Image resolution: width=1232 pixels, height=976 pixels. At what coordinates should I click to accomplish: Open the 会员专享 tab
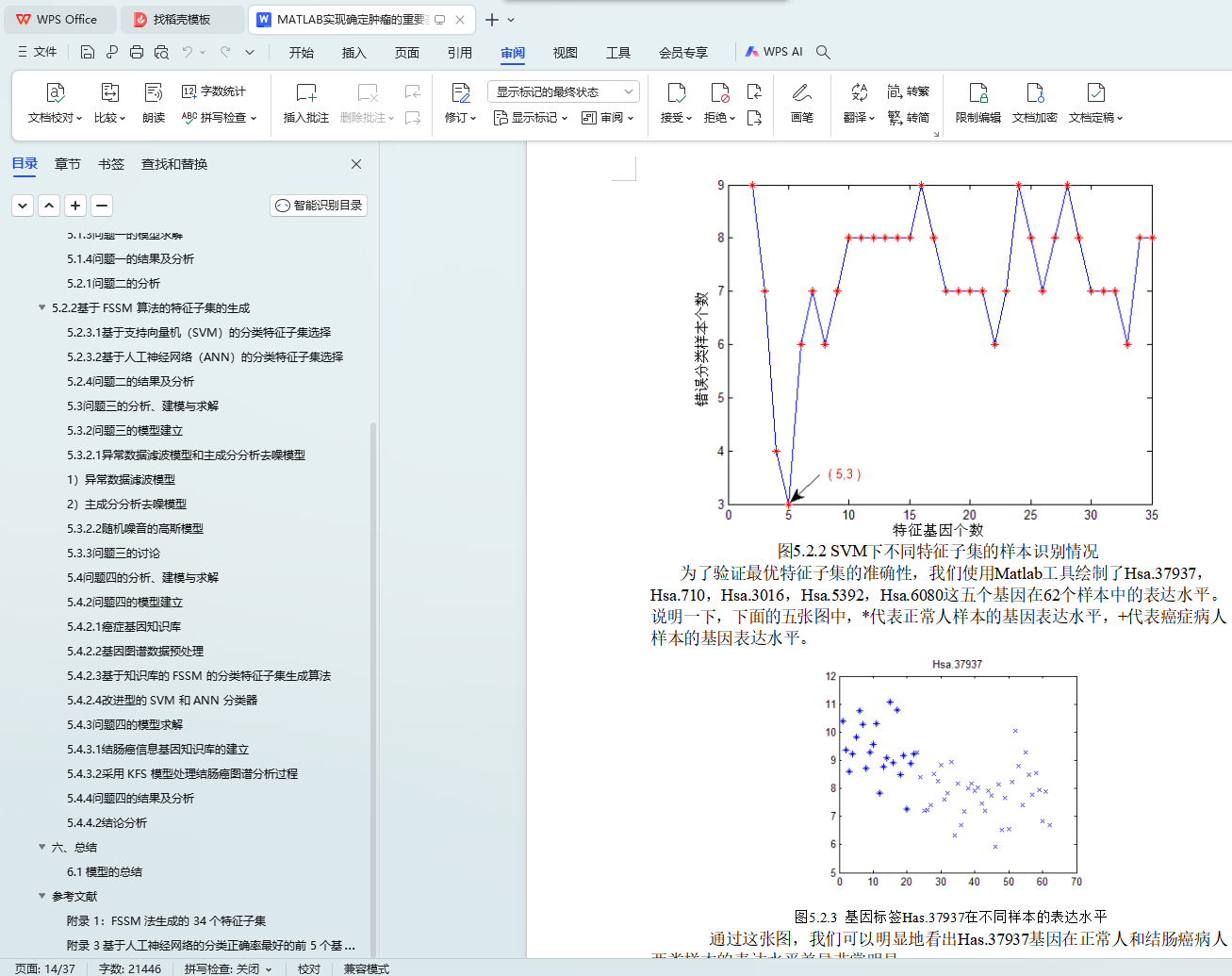click(x=683, y=53)
